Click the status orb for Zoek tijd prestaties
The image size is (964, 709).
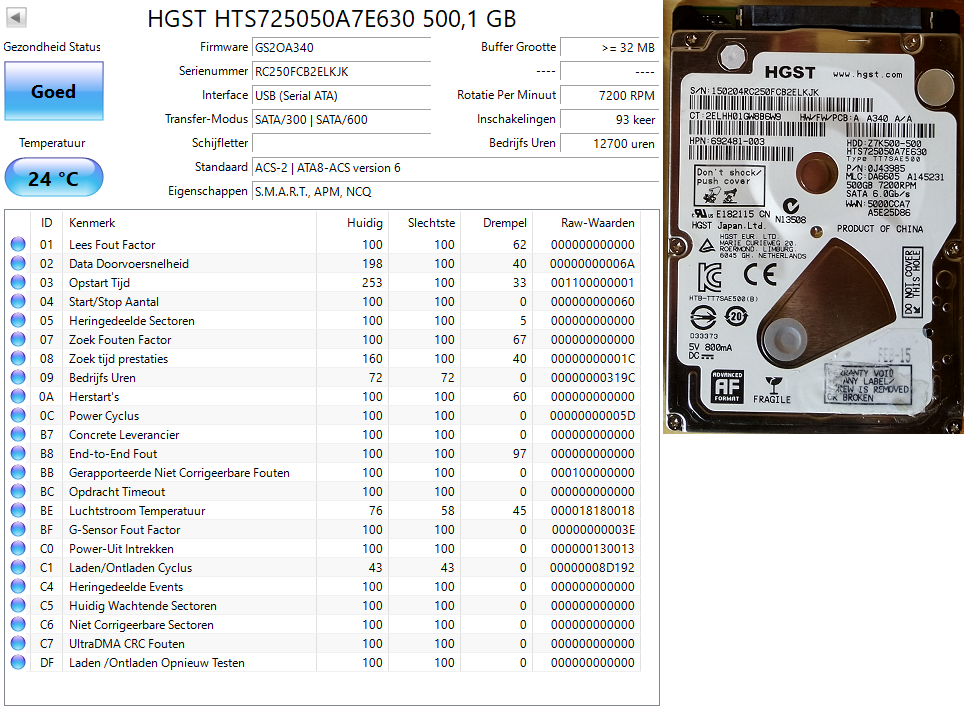tap(18, 358)
